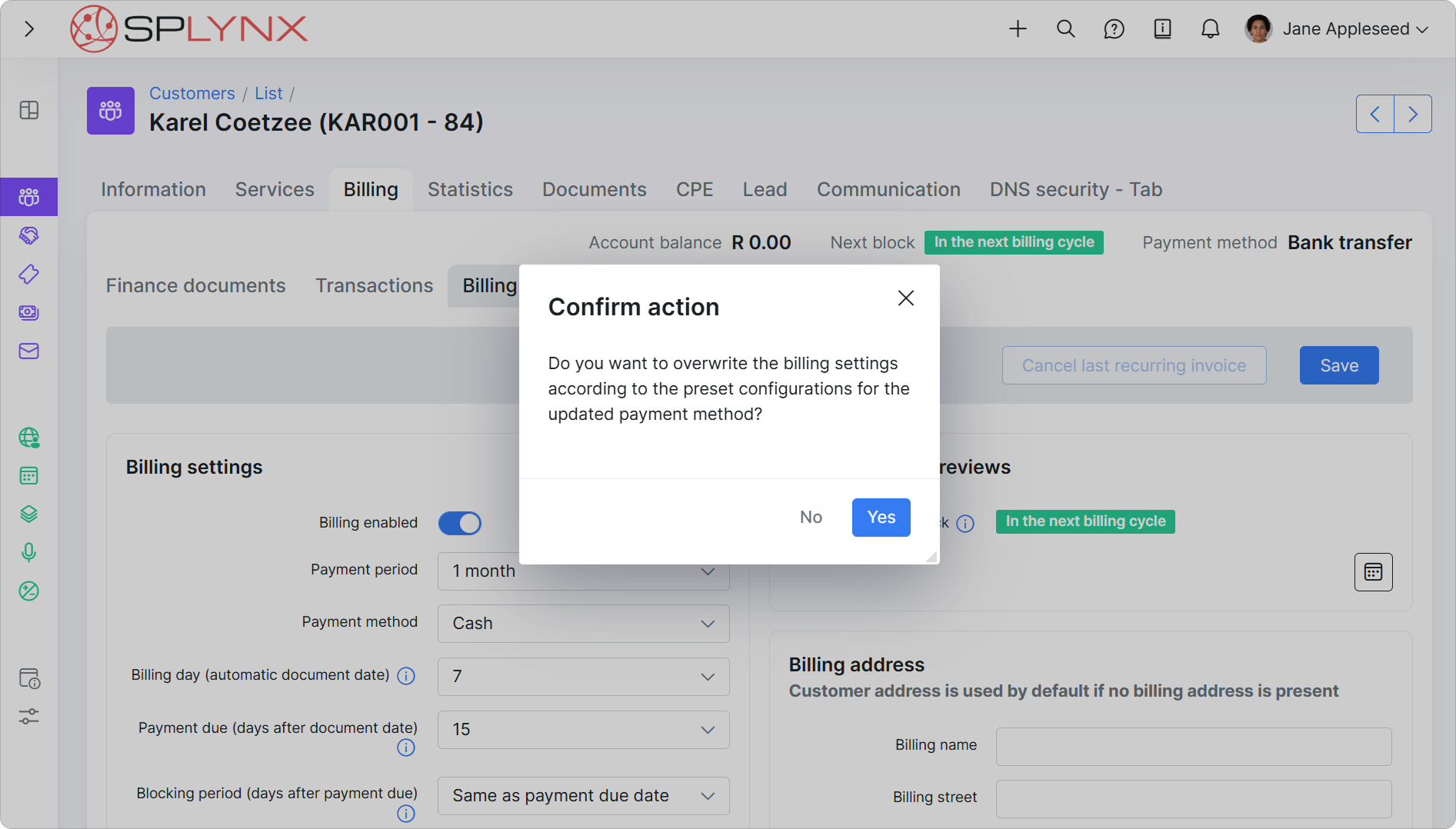Switch to the Services tab
The image size is (1456, 829).
coord(275,189)
